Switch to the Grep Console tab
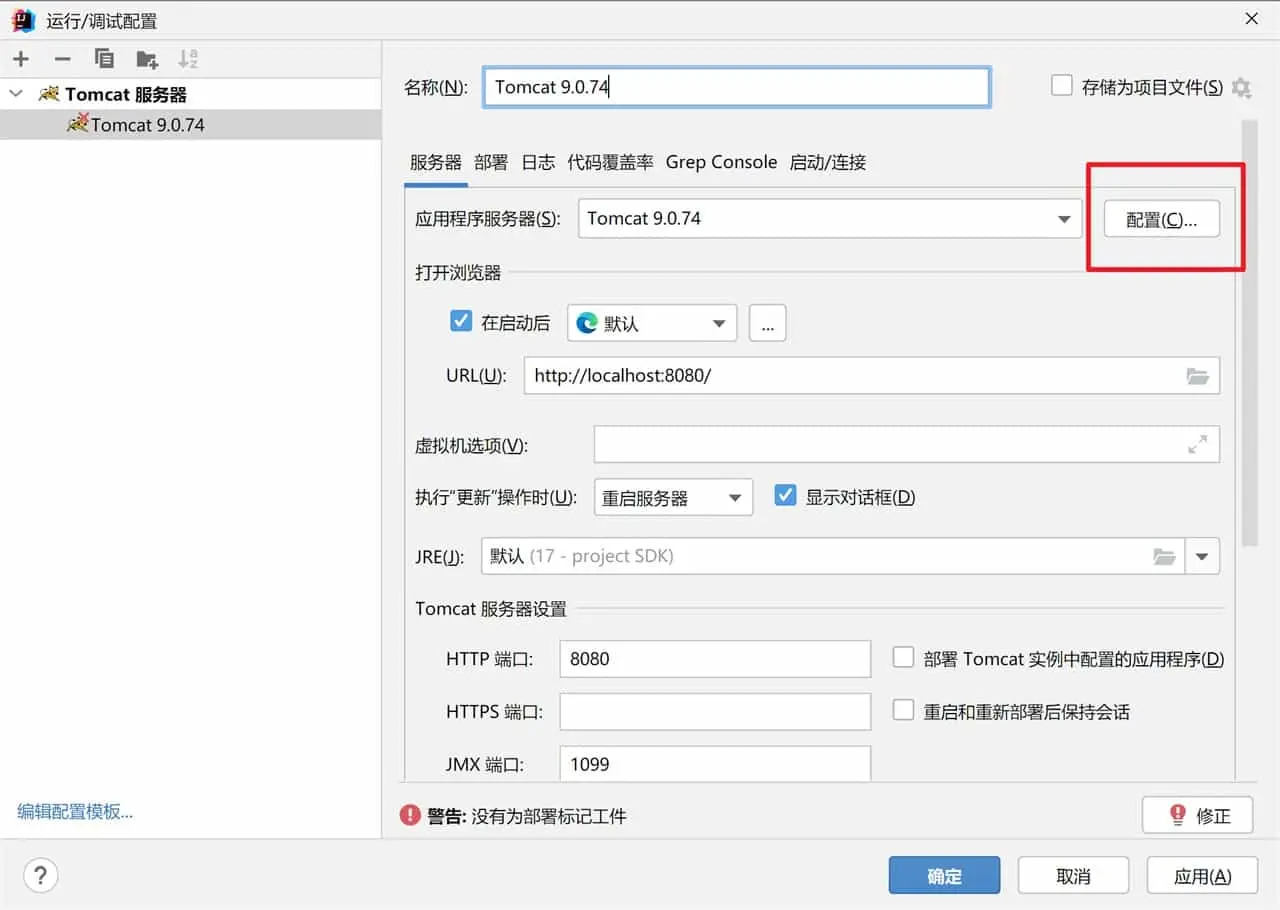 click(x=721, y=162)
